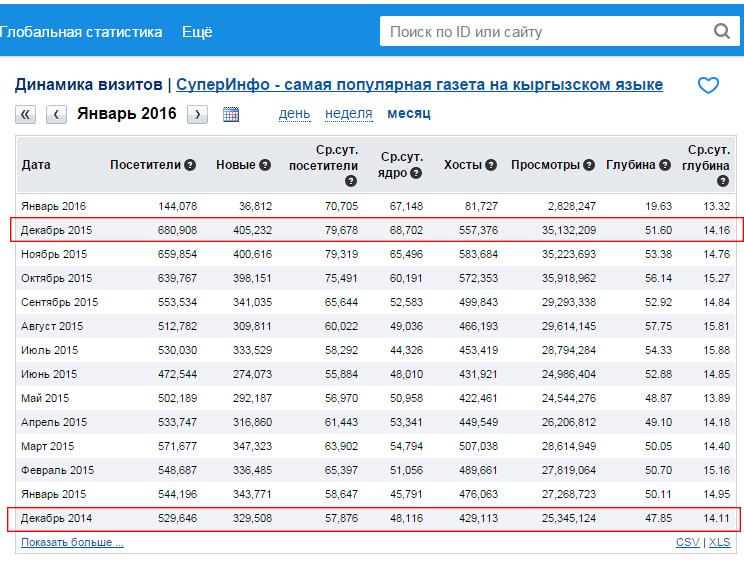Show help for Ср.сут. ядро column
Viewport: 744px width, 565px height.
[416, 173]
